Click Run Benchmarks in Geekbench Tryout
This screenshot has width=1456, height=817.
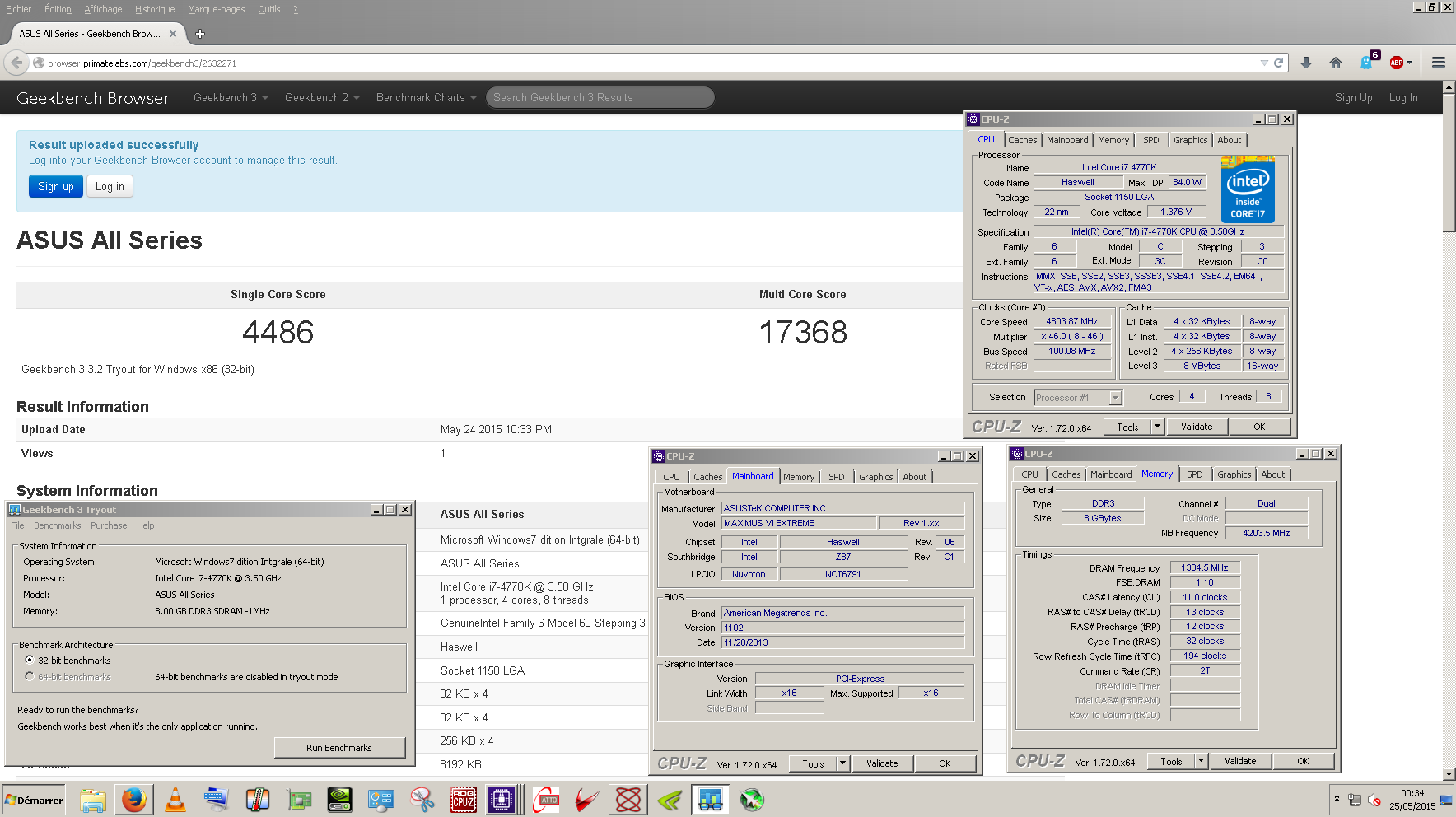point(339,748)
